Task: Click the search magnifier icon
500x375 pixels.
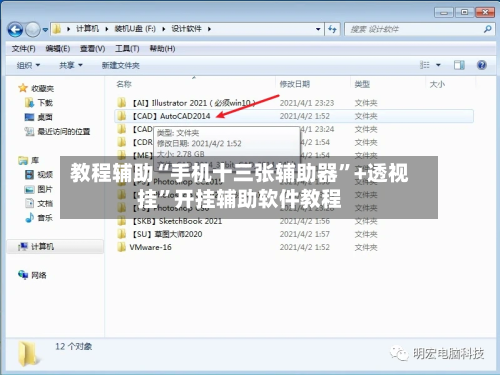Action: (x=488, y=29)
